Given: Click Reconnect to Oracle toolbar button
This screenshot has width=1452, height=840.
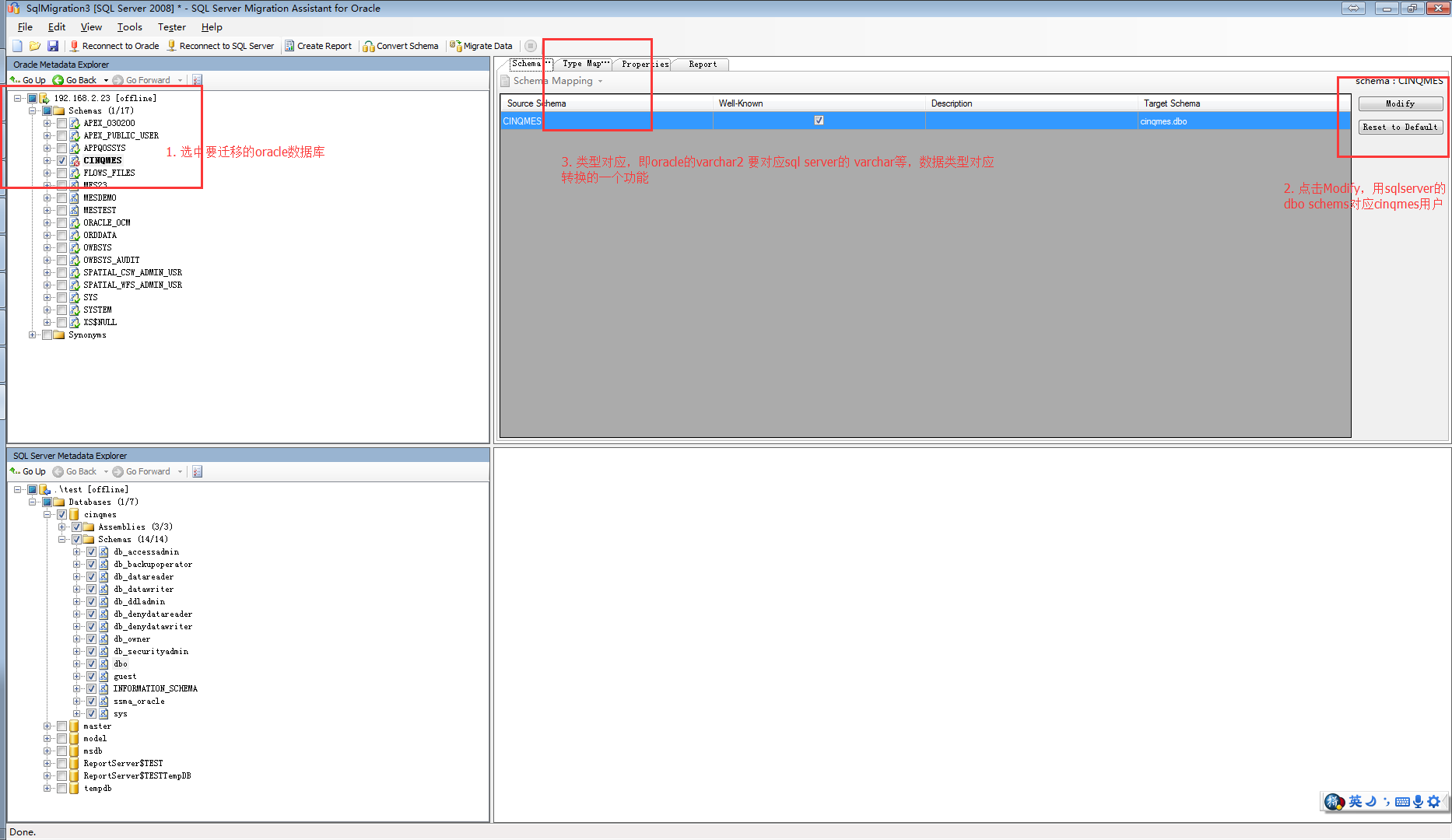Looking at the screenshot, I should [x=114, y=46].
